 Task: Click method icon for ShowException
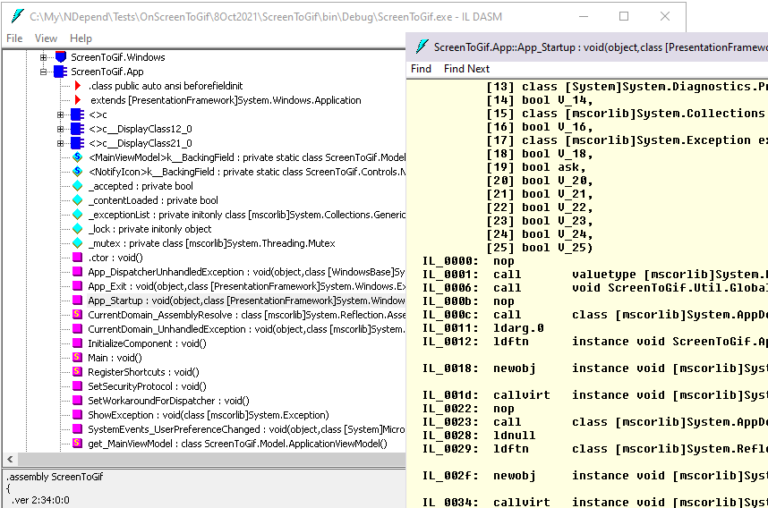77,415
